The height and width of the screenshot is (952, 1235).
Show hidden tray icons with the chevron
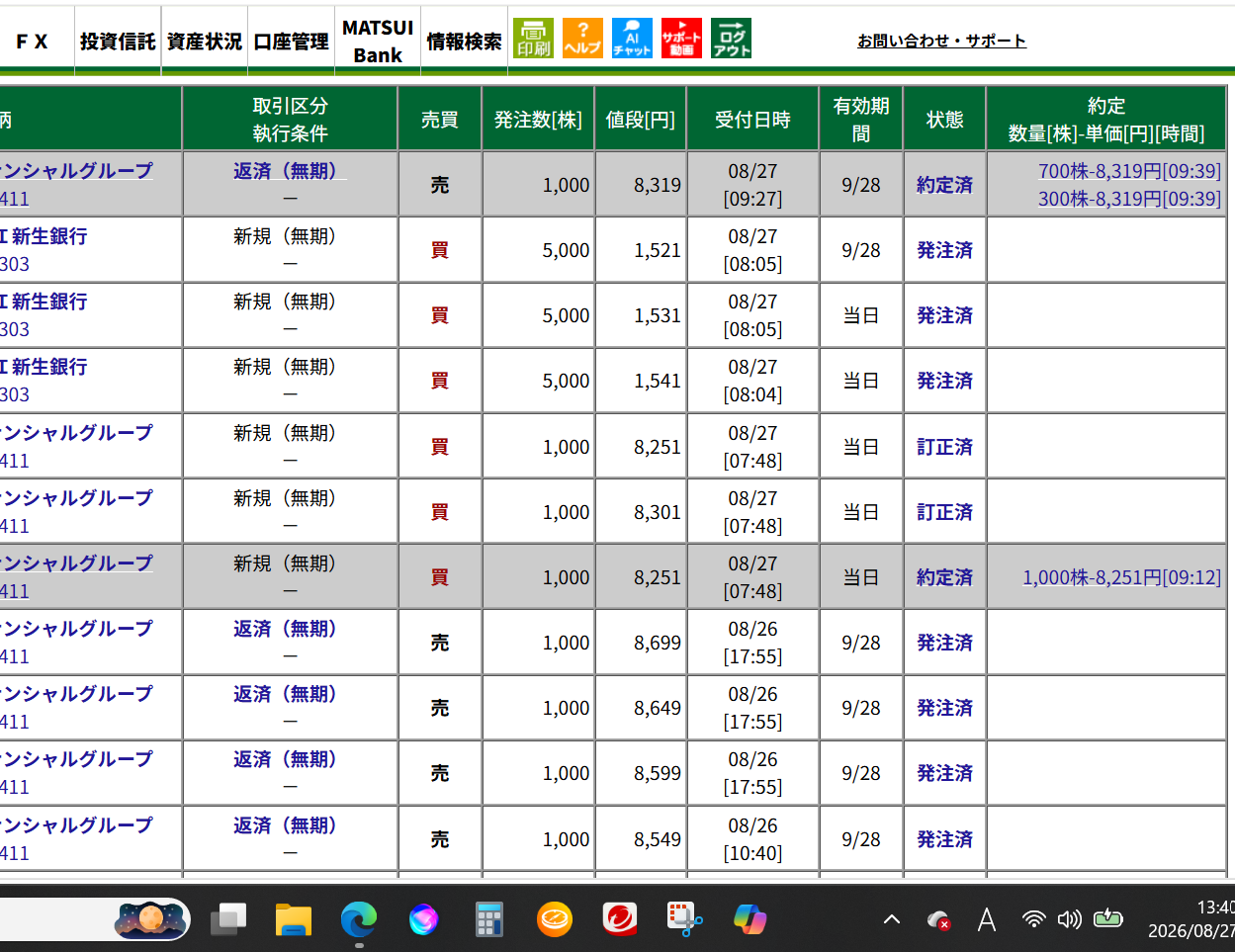(x=892, y=919)
